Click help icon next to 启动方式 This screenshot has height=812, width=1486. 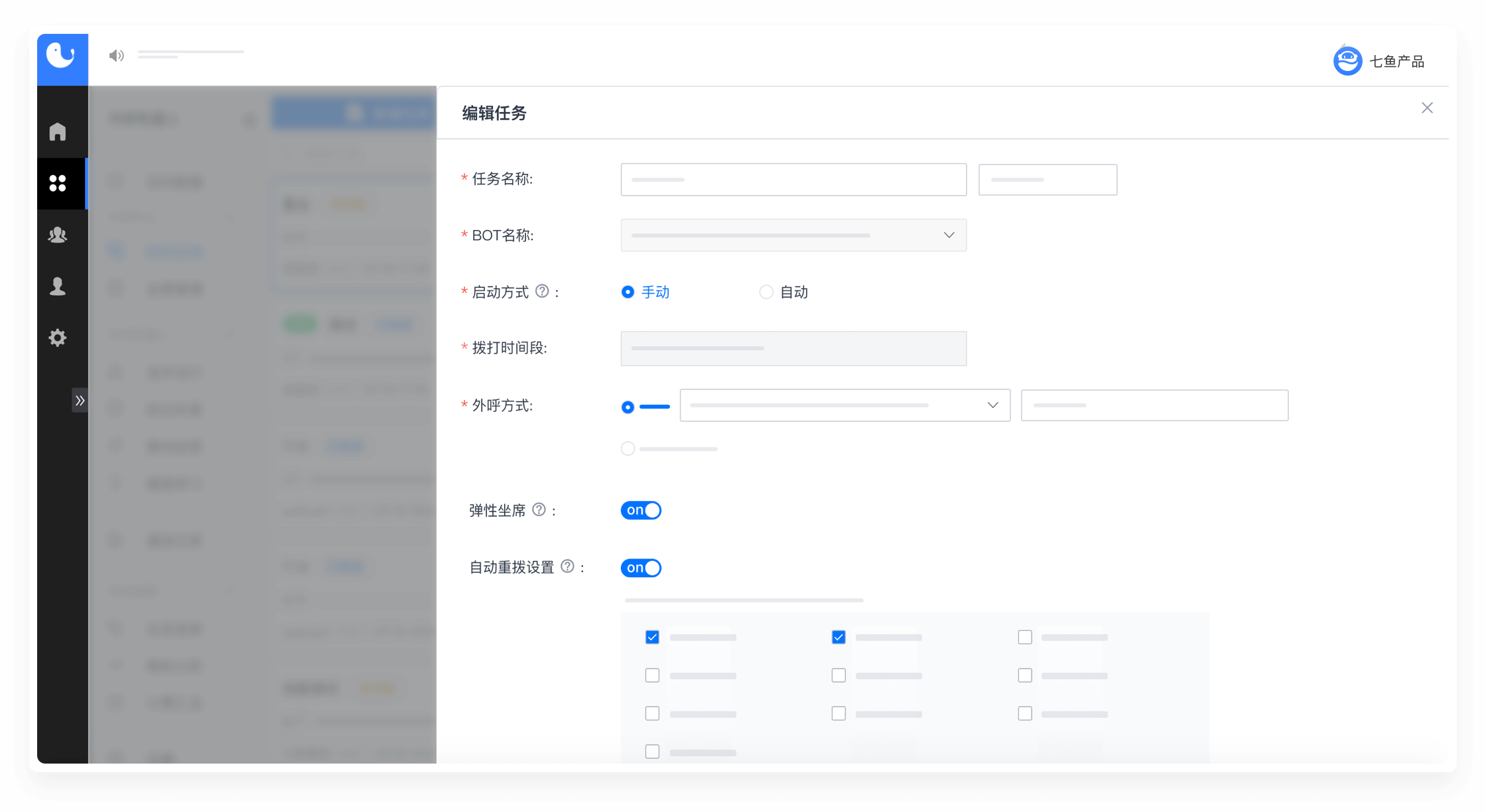[x=542, y=291]
